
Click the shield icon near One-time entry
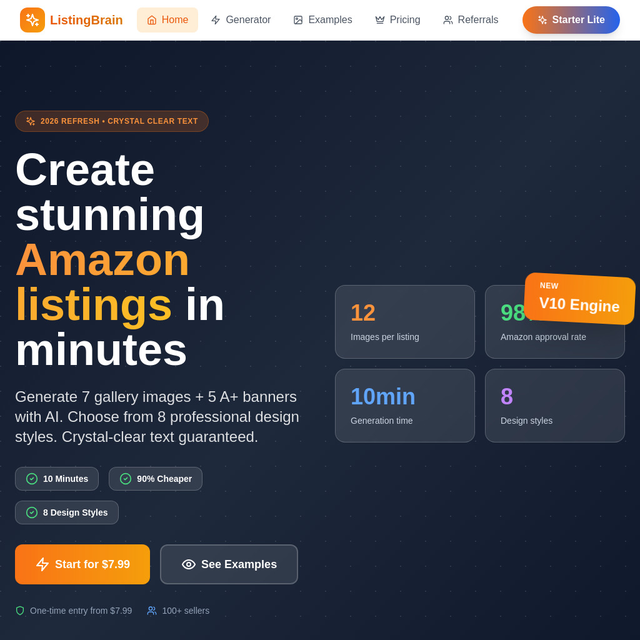(20, 611)
